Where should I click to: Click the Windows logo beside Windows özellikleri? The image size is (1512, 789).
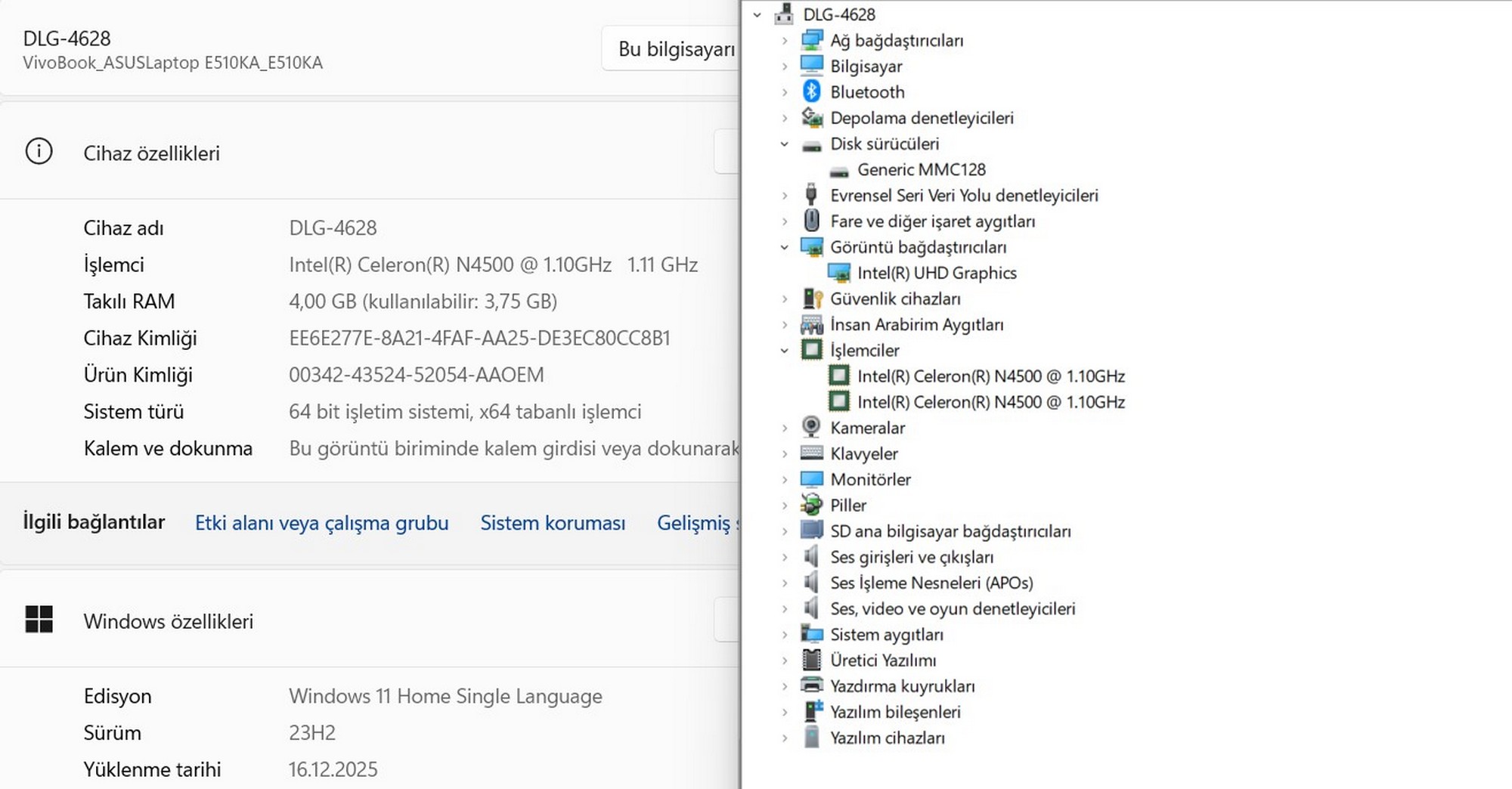pyautogui.click(x=39, y=620)
